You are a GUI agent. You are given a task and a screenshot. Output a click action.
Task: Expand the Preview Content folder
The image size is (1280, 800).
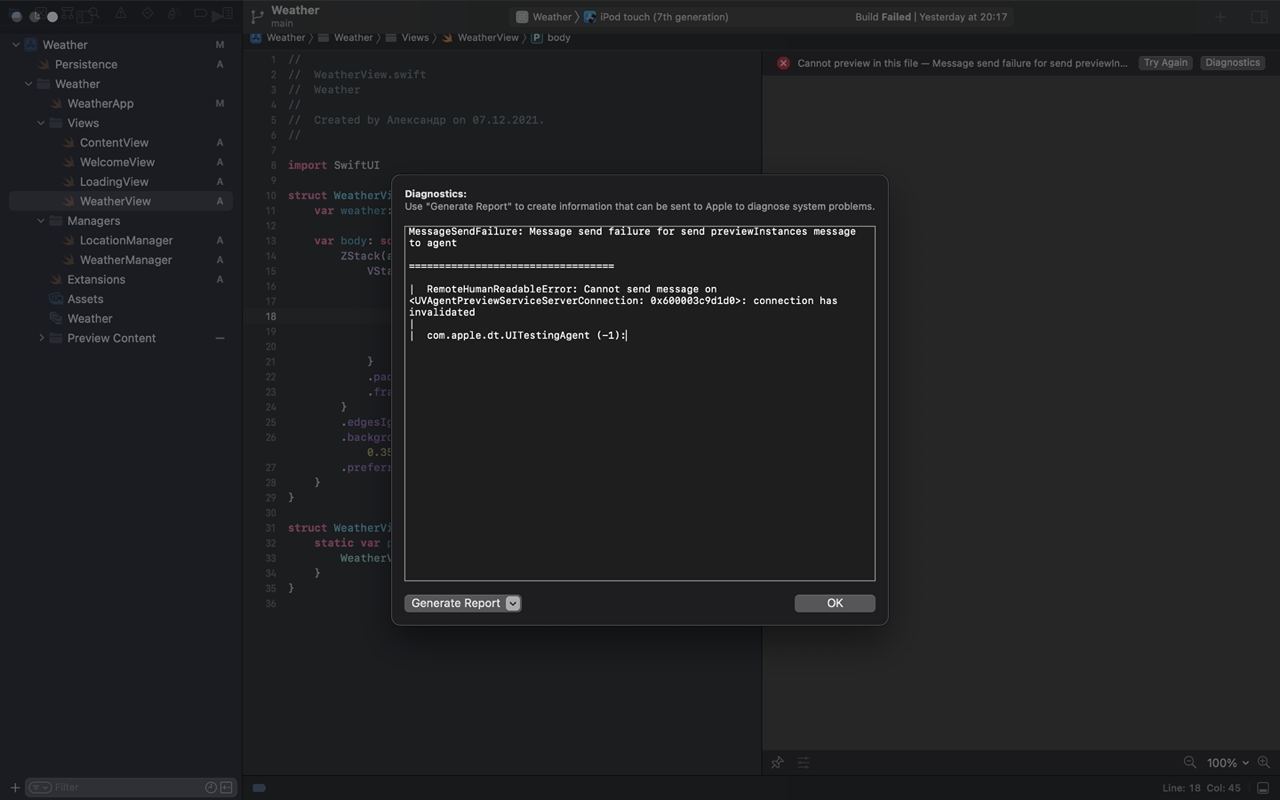pos(41,338)
